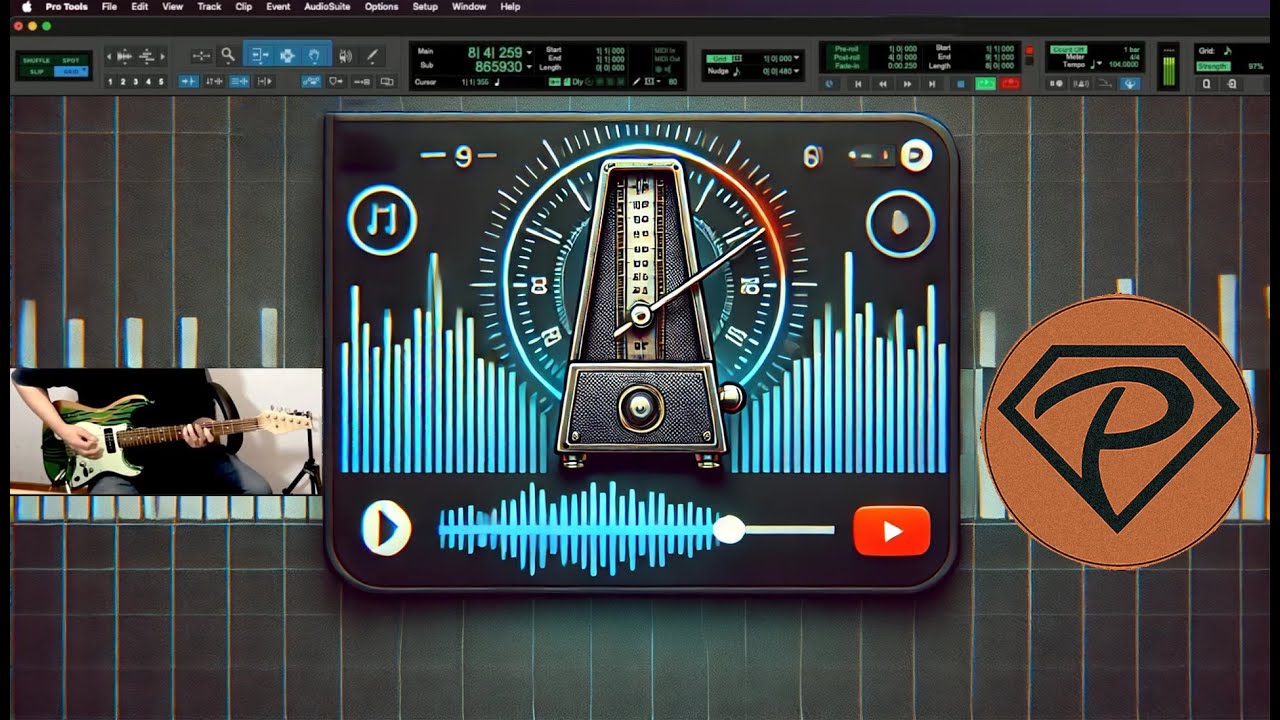Click the MIDI note vertical zoom icon
The image size is (1280, 720).
(146, 56)
